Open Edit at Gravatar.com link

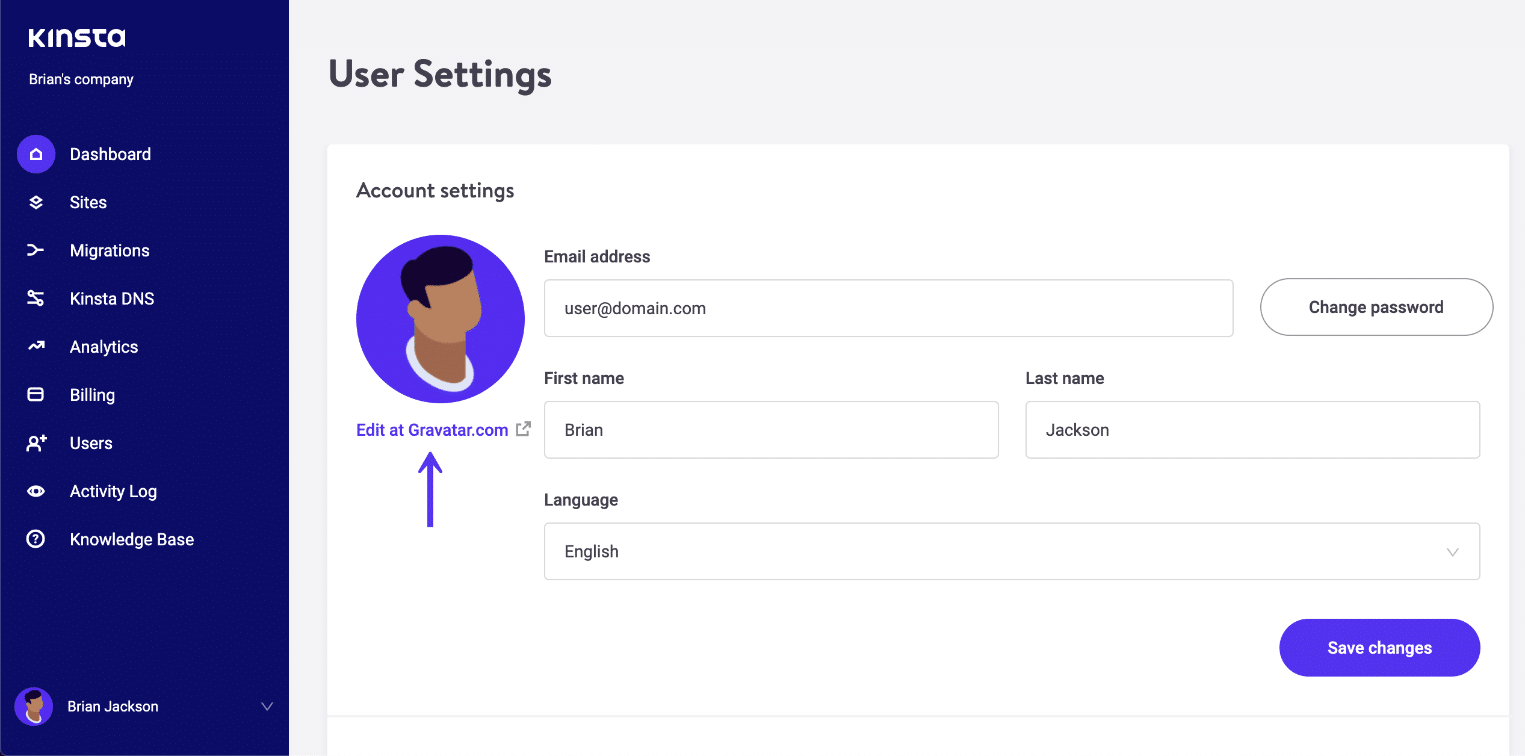pyautogui.click(x=431, y=429)
